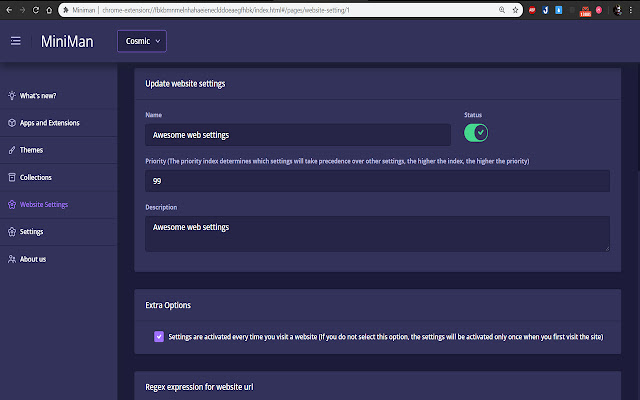Viewport: 640px width, 400px height.
Task: Click inside the Description text area
Action: pos(377,234)
